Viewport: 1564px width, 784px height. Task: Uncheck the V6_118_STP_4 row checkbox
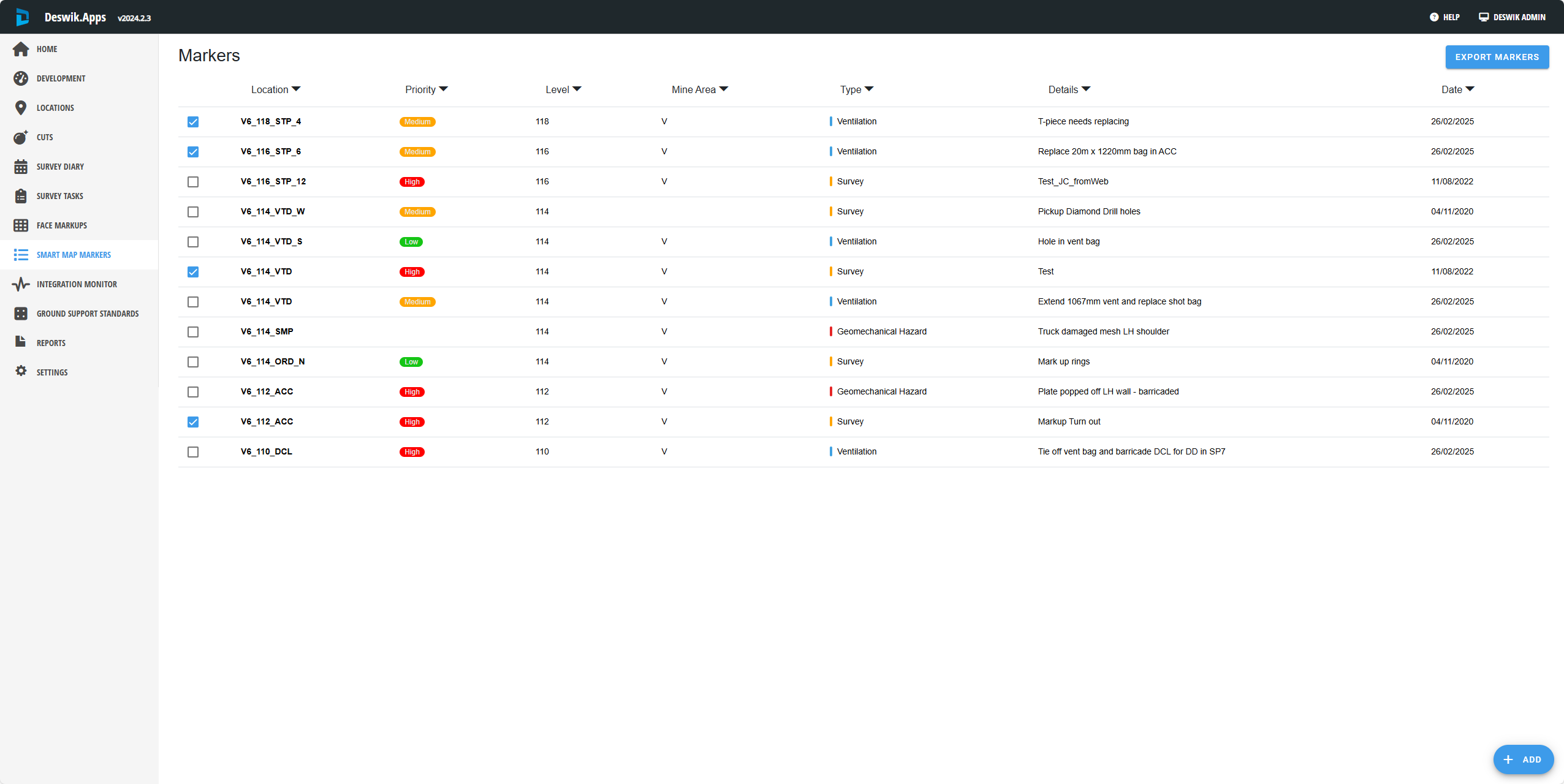point(193,122)
